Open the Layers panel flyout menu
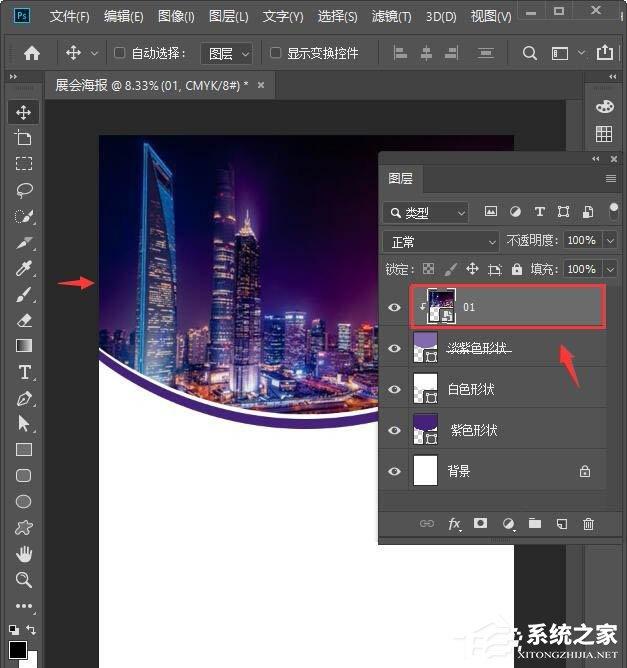The height and width of the screenshot is (668, 627). click(x=611, y=179)
